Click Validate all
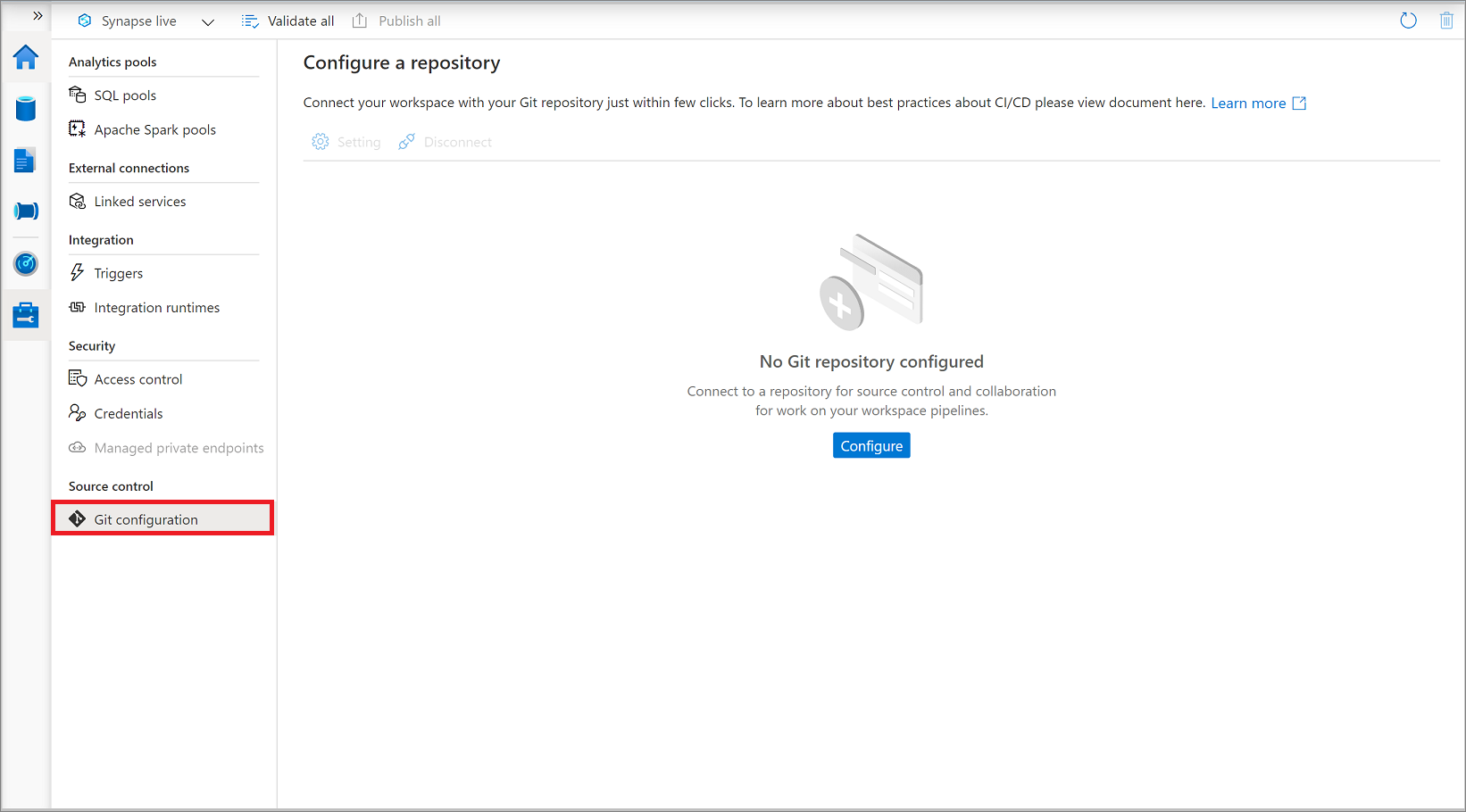 pos(287,21)
